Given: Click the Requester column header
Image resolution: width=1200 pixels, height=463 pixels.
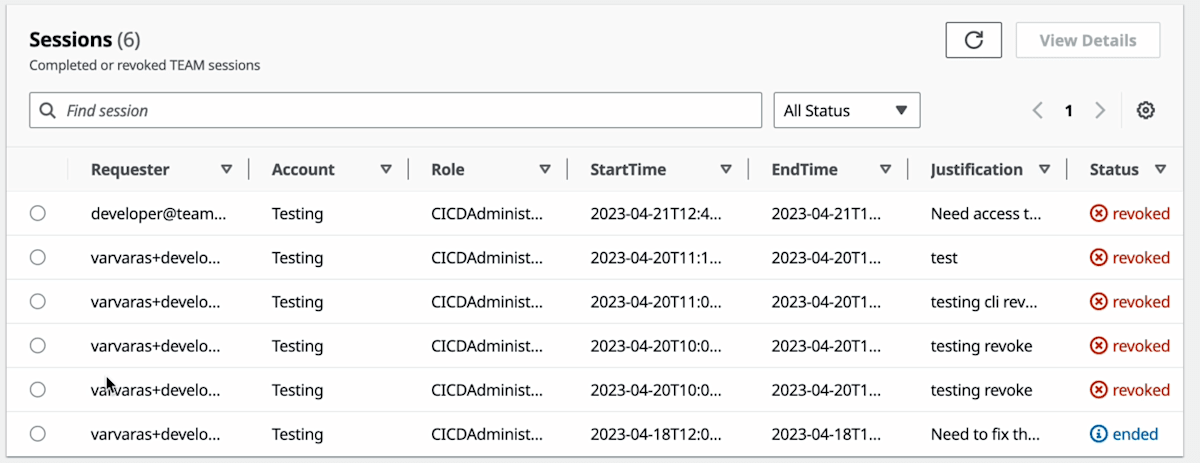Looking at the screenshot, I should (x=130, y=169).
